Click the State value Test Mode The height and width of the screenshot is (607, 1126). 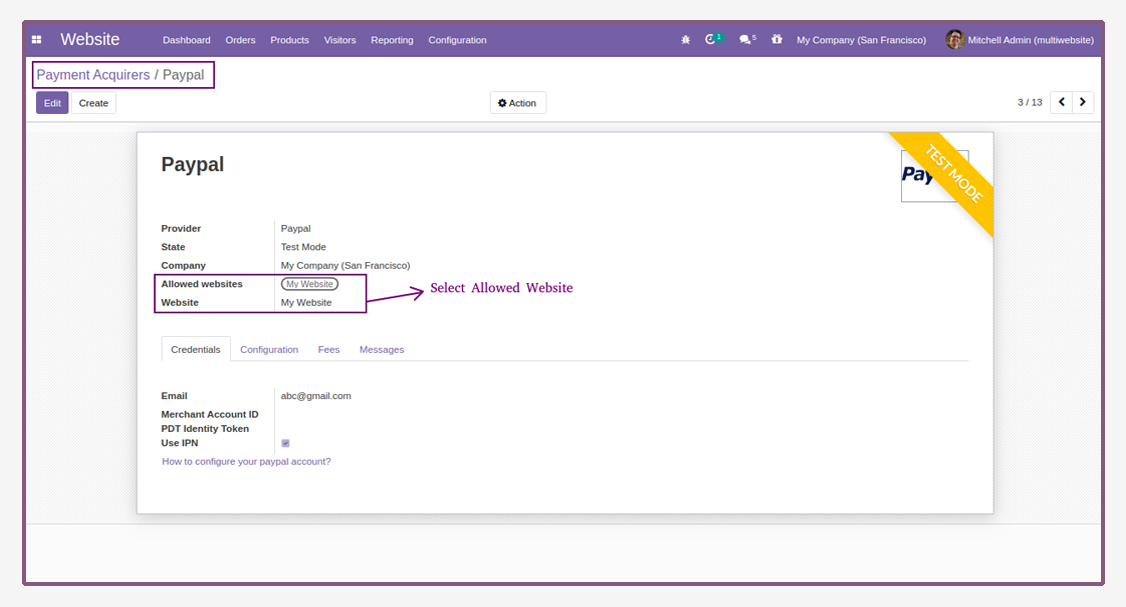click(x=303, y=246)
